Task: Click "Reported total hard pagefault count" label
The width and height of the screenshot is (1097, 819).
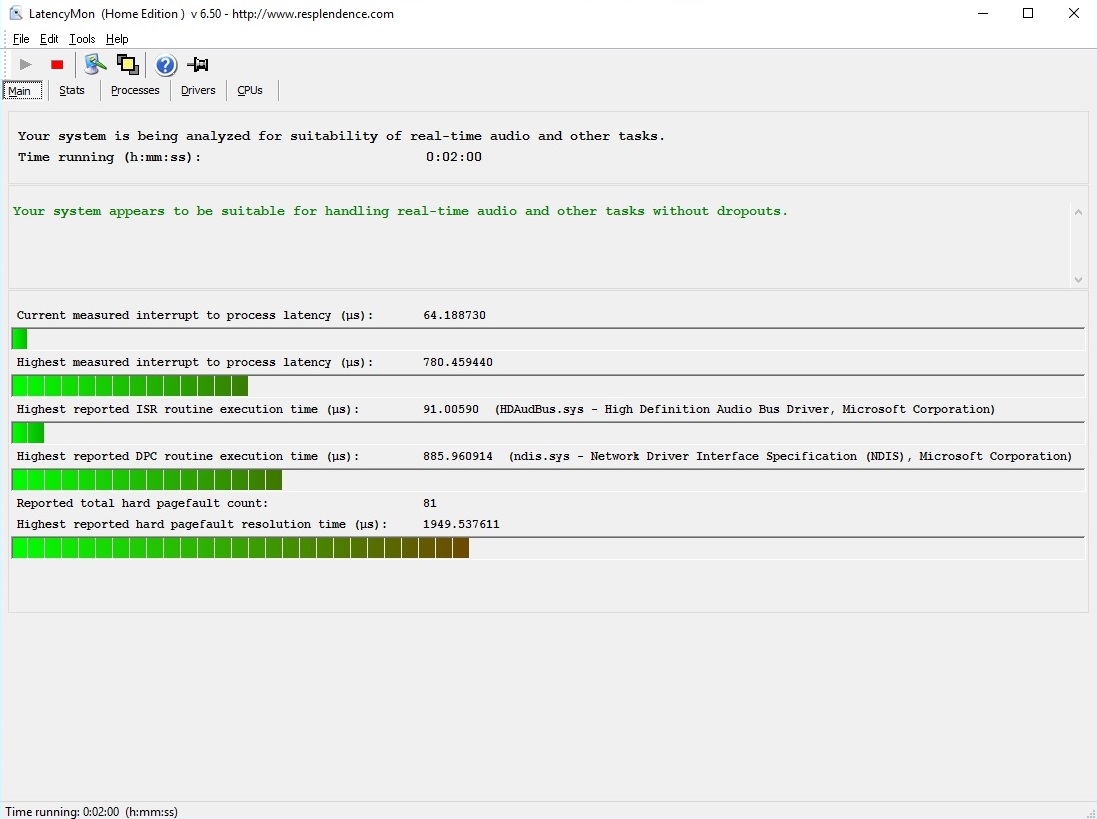Action: click(142, 503)
